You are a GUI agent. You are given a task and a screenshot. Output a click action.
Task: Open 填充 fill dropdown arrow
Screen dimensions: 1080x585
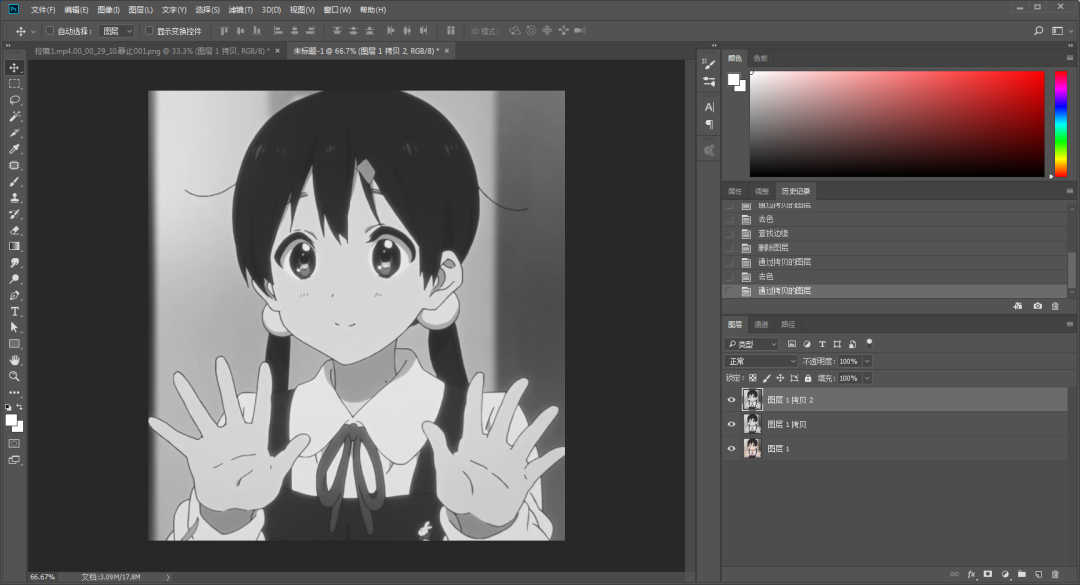click(867, 378)
